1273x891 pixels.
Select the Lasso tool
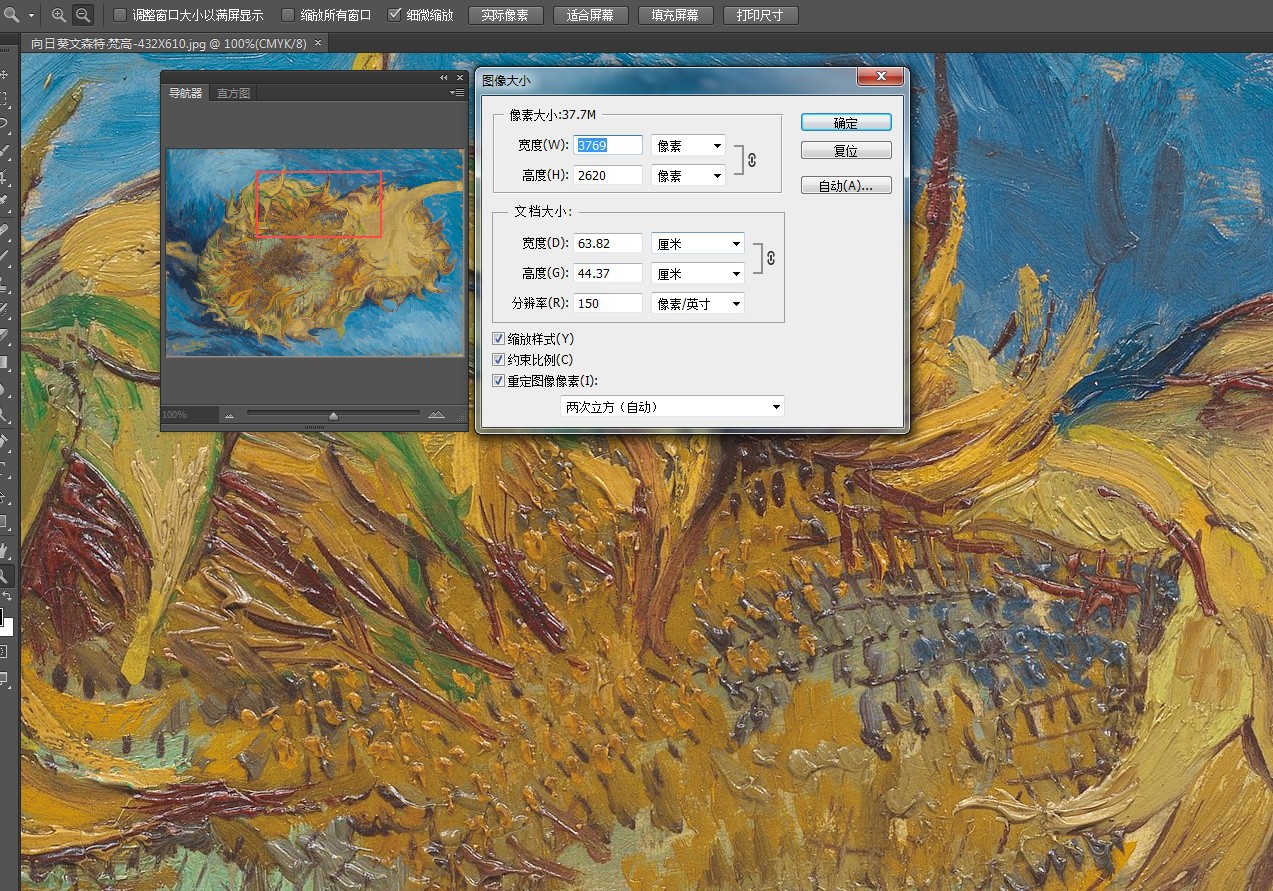tap(5, 125)
